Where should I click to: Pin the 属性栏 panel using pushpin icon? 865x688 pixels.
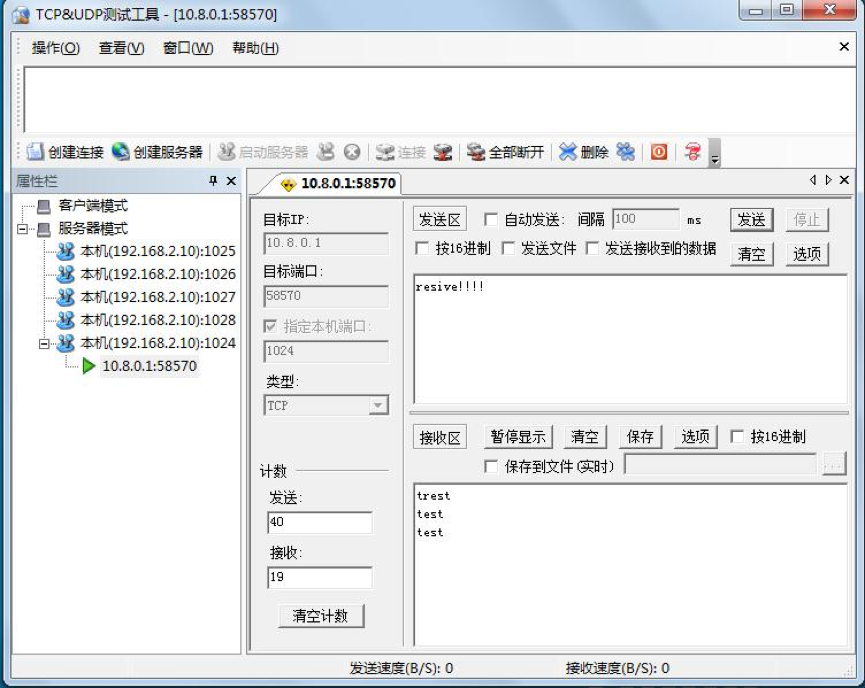pos(213,181)
